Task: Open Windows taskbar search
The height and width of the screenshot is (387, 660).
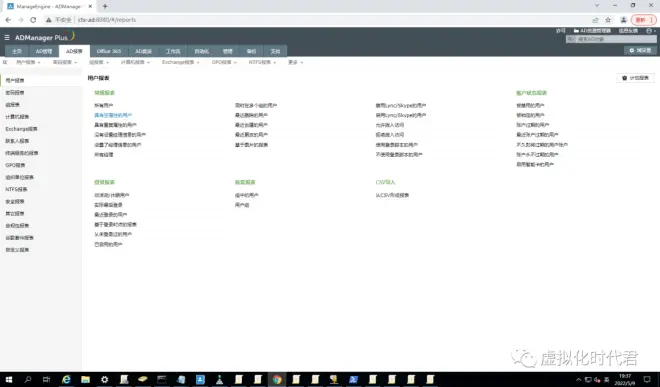Action: 28,379
